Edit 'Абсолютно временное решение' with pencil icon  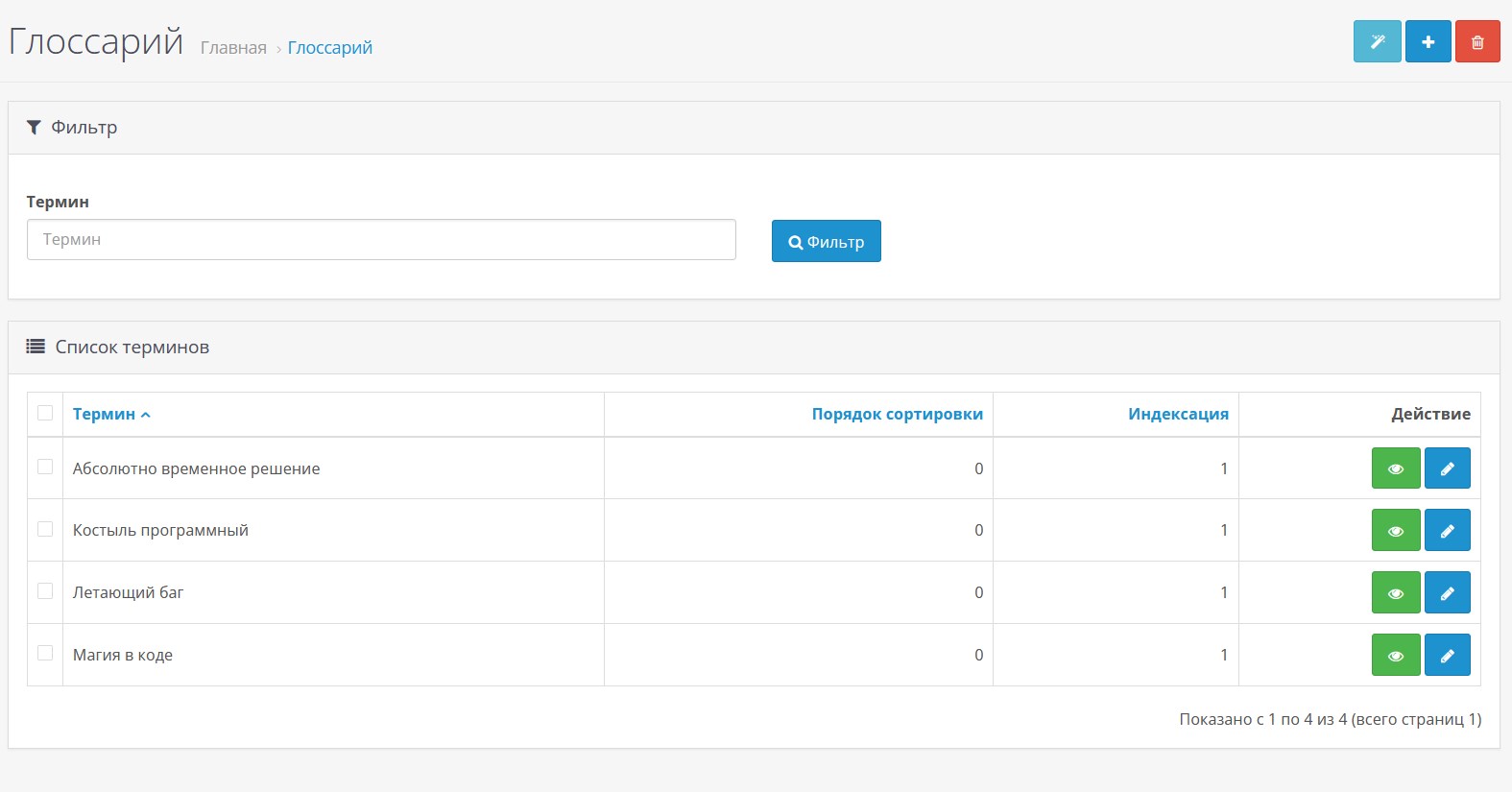point(1447,468)
